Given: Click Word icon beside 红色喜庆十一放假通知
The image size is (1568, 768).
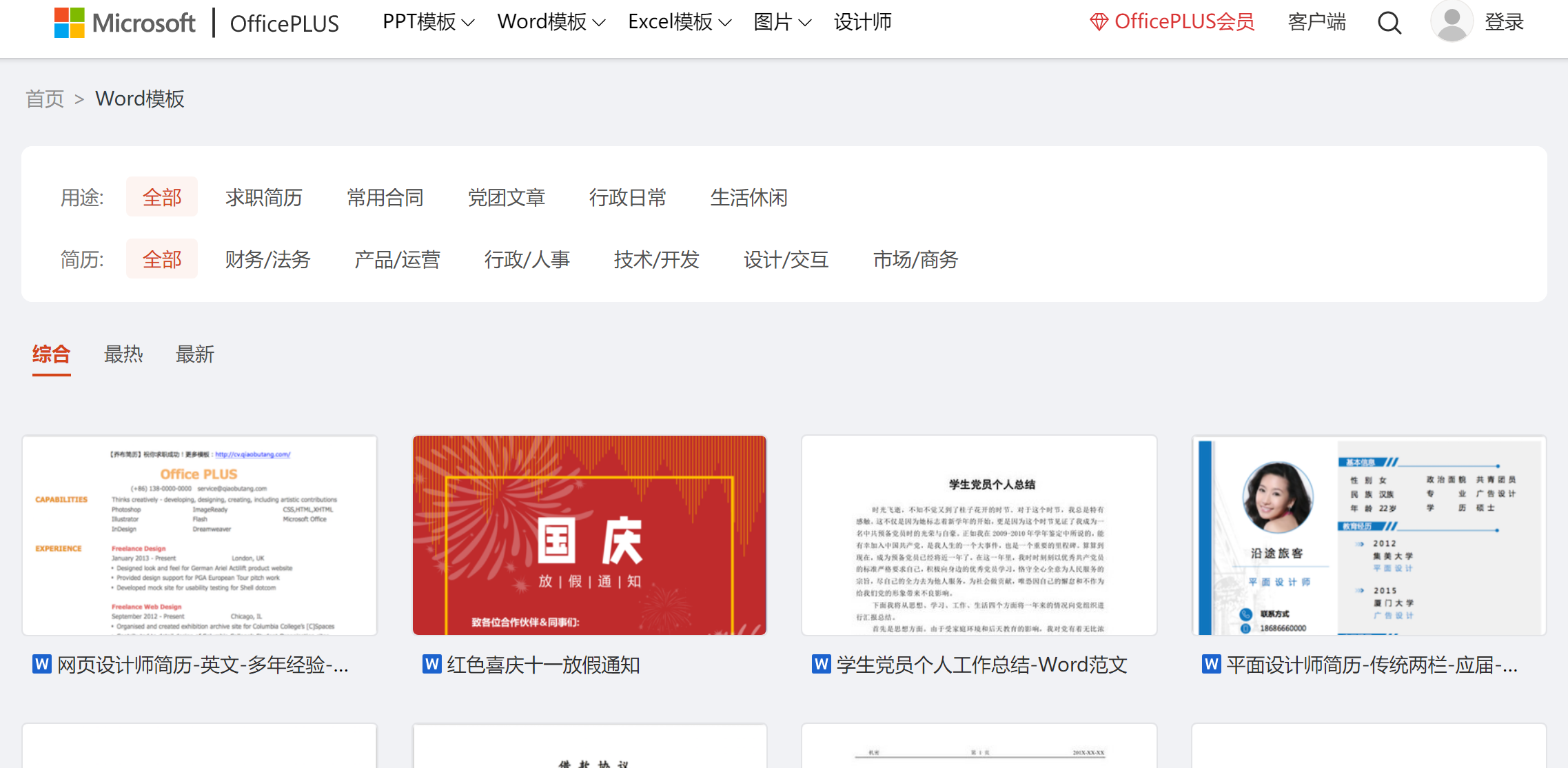Looking at the screenshot, I should [x=431, y=664].
